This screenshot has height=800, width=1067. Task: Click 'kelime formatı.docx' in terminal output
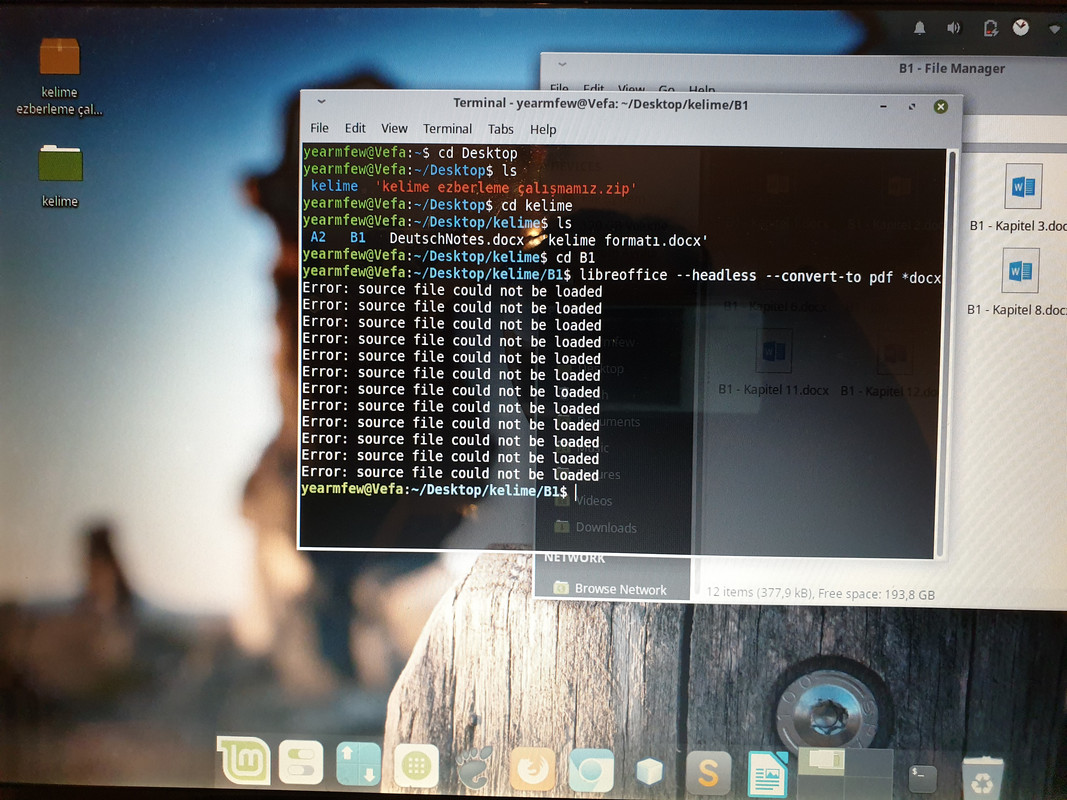pyautogui.click(x=625, y=240)
